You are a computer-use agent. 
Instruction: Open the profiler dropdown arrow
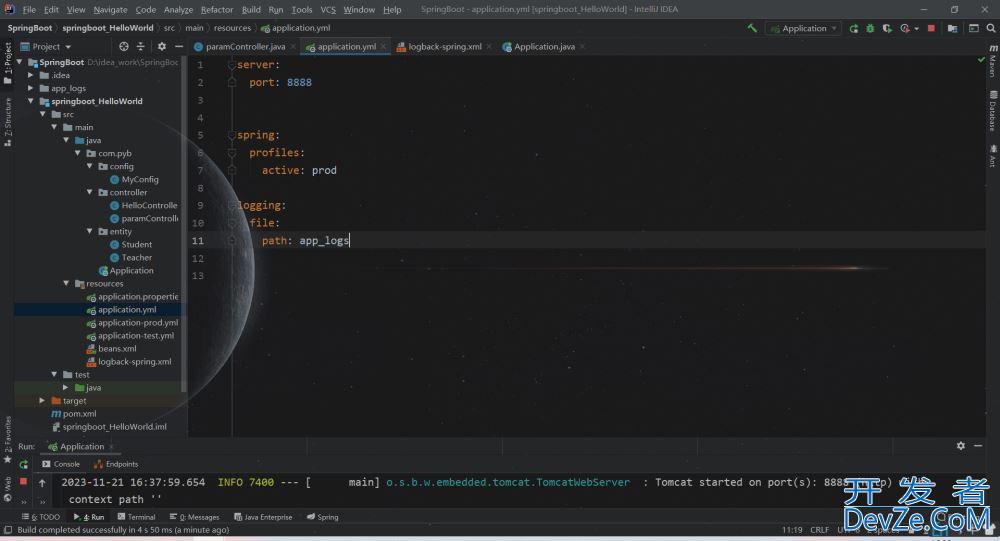[916, 29]
